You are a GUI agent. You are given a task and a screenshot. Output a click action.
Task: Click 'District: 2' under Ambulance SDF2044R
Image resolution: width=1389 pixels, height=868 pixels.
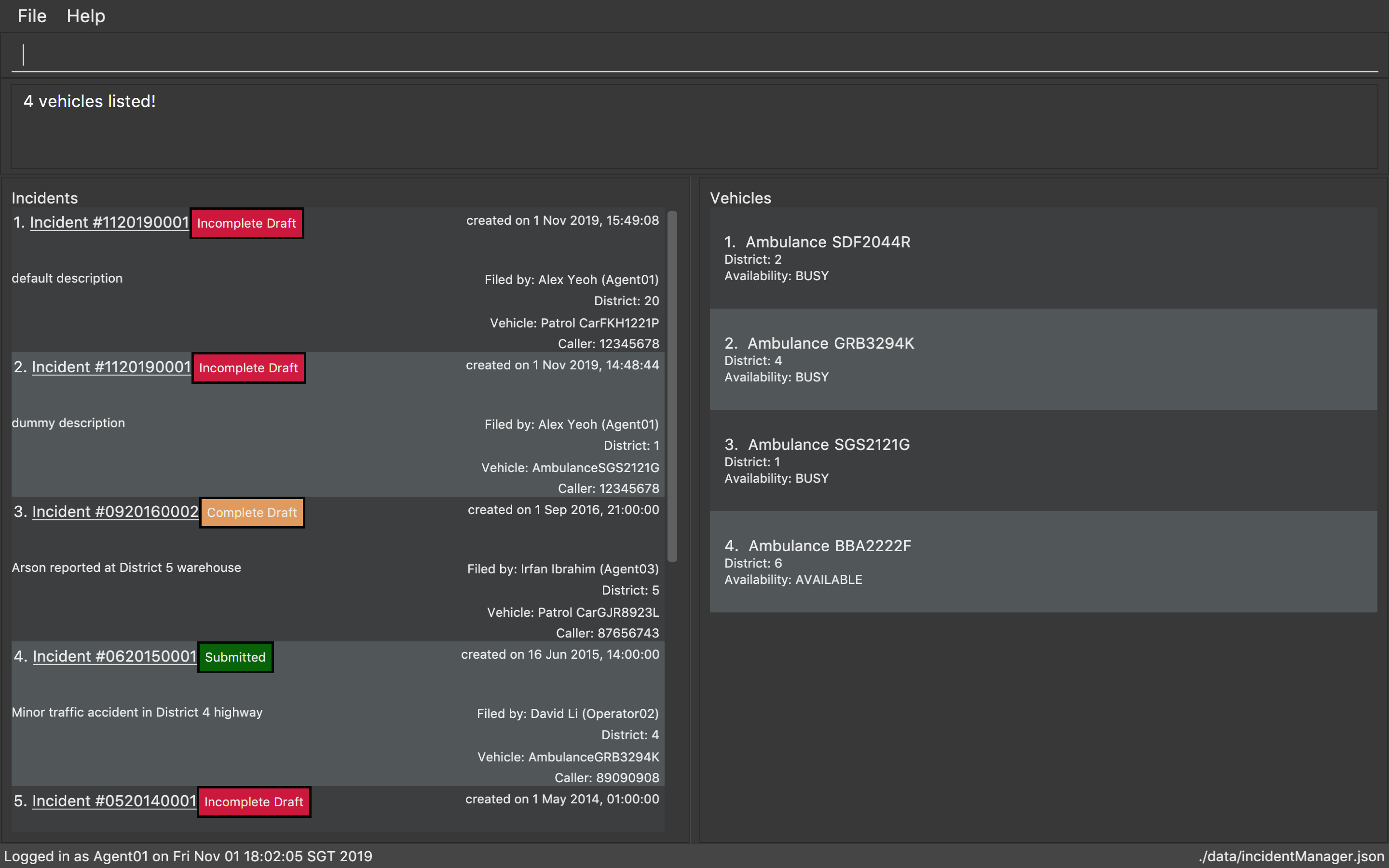[x=753, y=259]
